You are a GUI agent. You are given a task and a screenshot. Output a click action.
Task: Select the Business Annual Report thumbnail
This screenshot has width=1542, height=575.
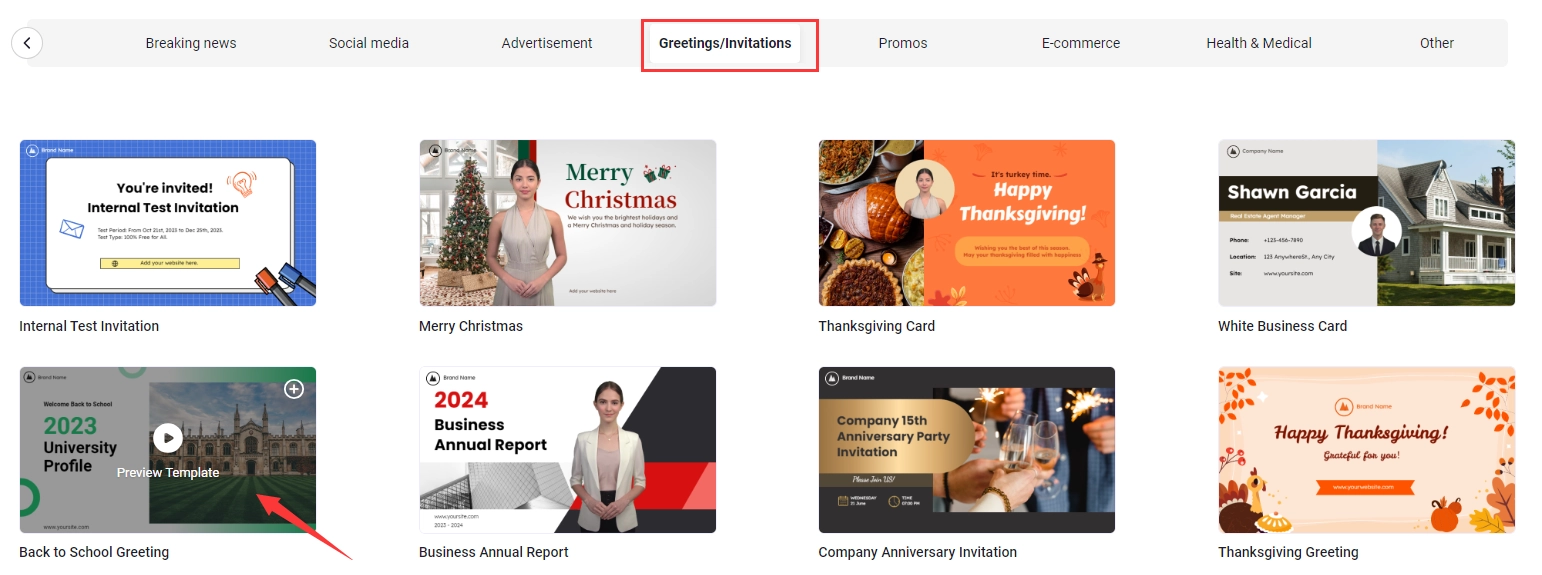pos(567,450)
